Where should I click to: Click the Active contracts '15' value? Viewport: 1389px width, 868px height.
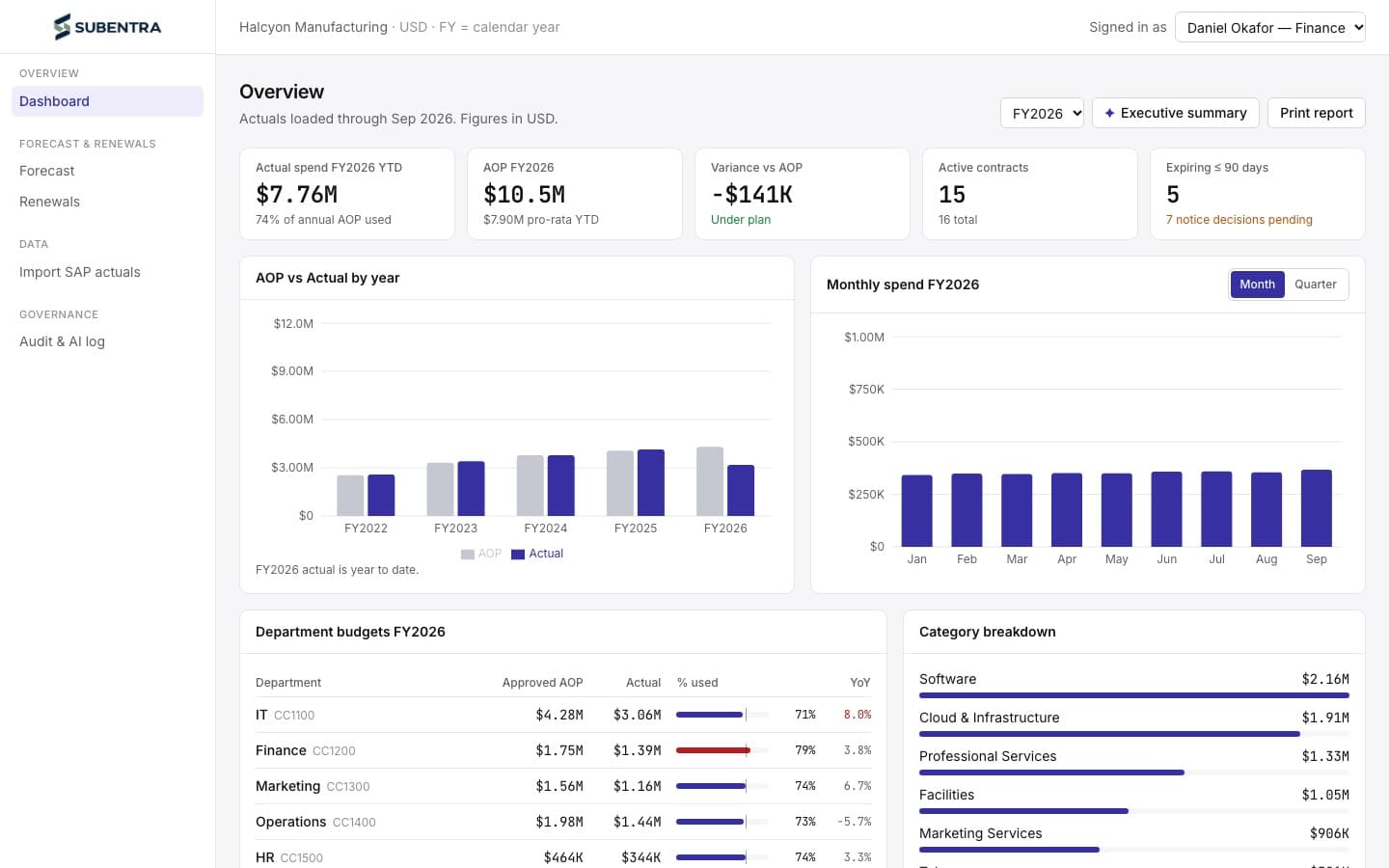coord(952,195)
